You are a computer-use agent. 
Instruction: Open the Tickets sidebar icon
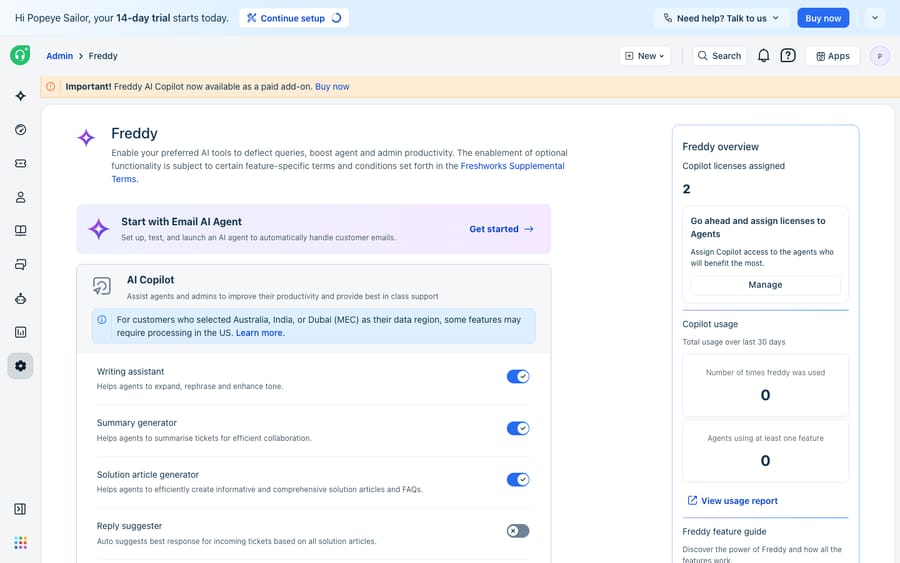(x=21, y=164)
